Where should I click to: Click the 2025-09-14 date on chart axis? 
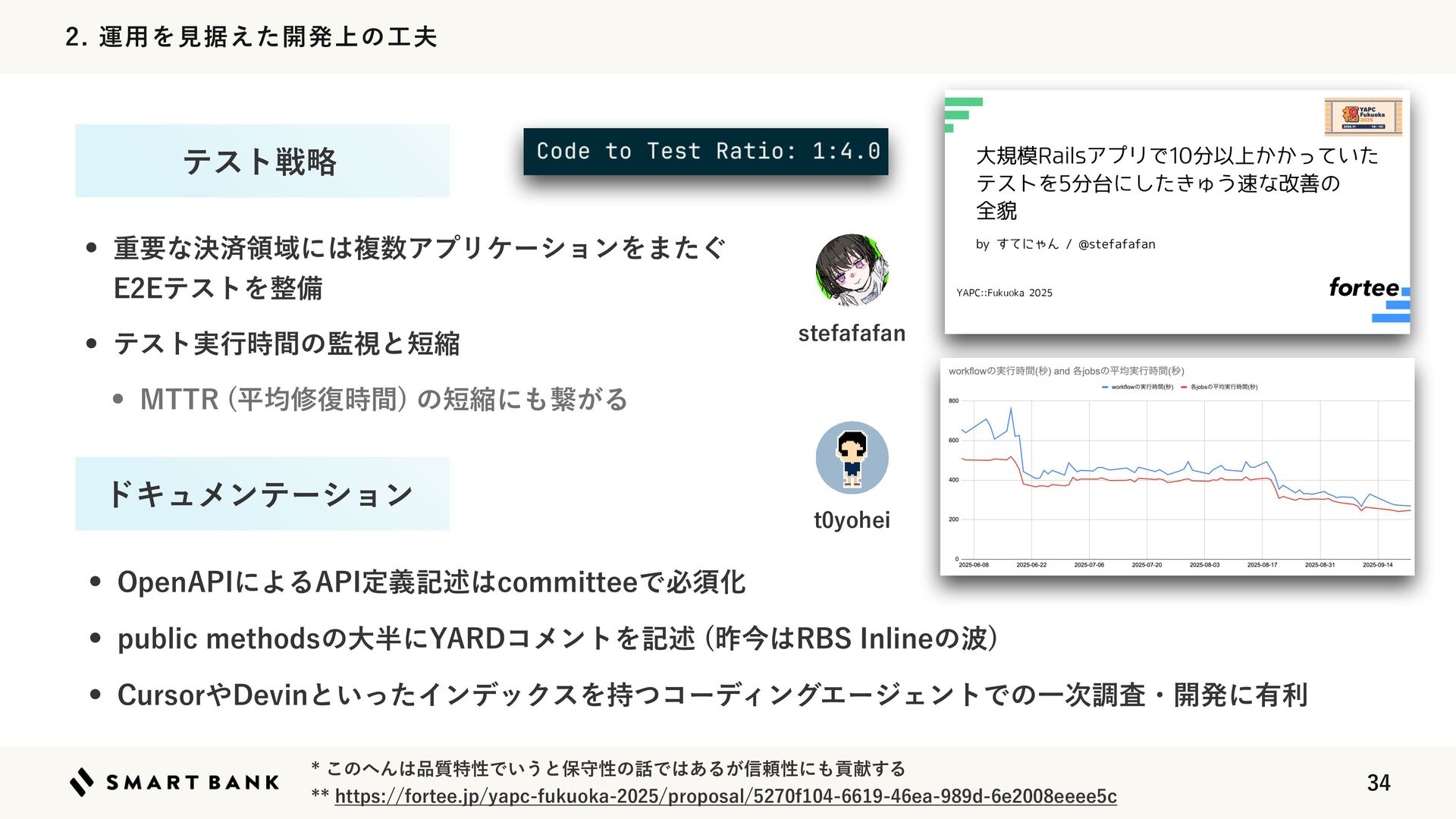coord(1377,565)
